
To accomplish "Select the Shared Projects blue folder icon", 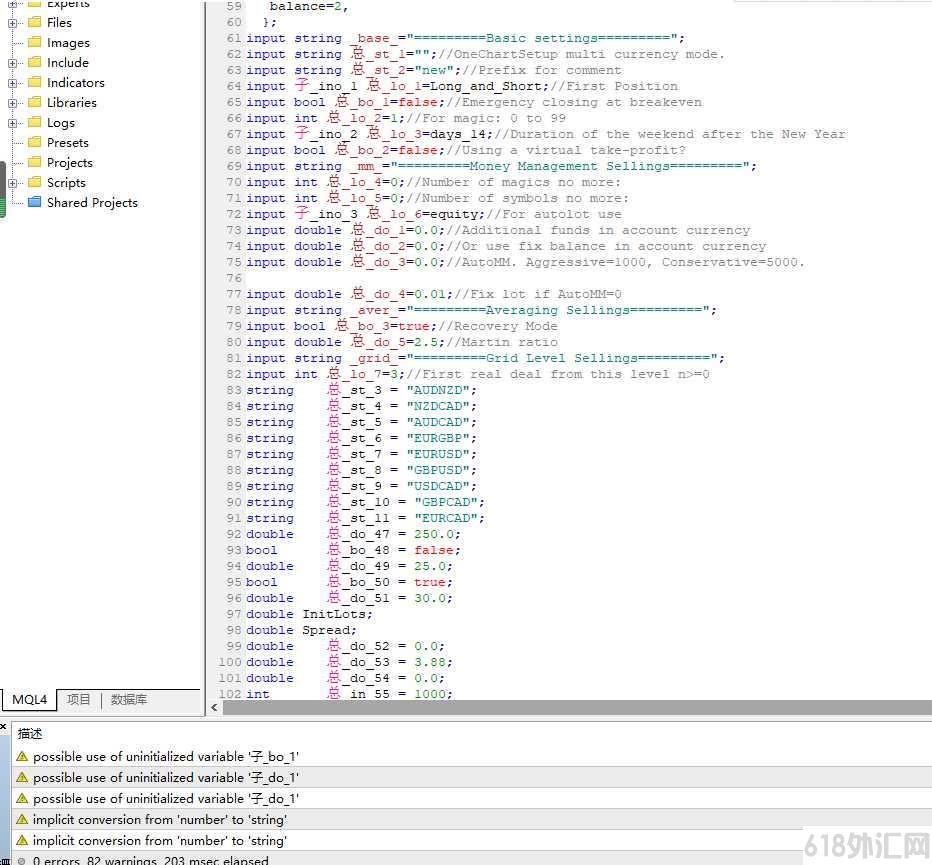I will tap(35, 202).
